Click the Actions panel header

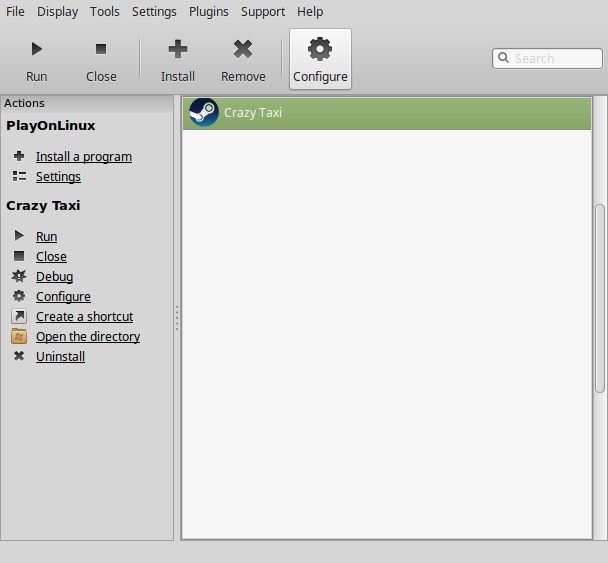(87, 103)
